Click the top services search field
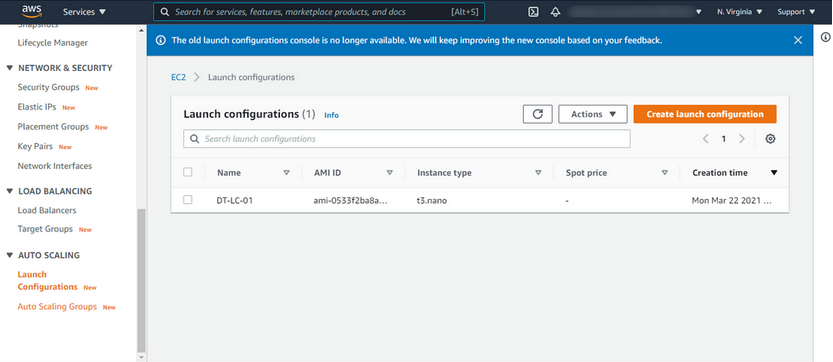The width and height of the screenshot is (833, 362). pyautogui.click(x=319, y=12)
